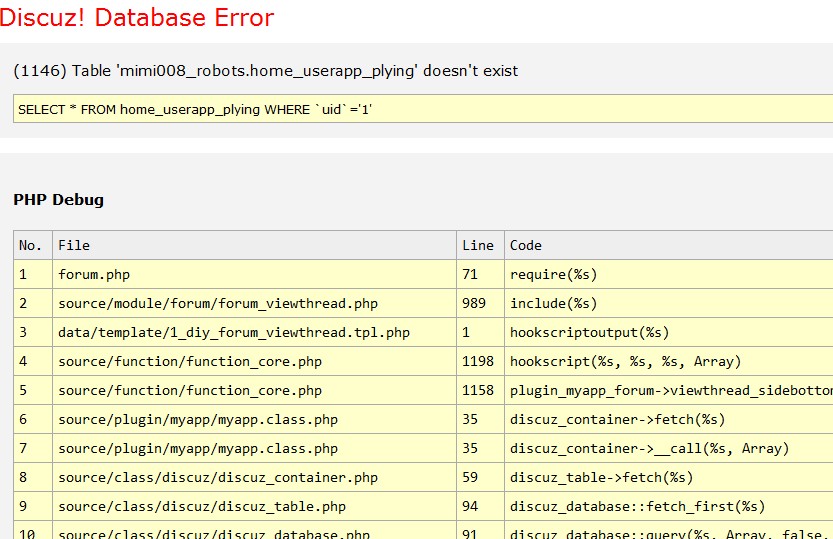This screenshot has height=539, width=833.
Task: Click row number 3 in the debug table
Action: point(33,332)
